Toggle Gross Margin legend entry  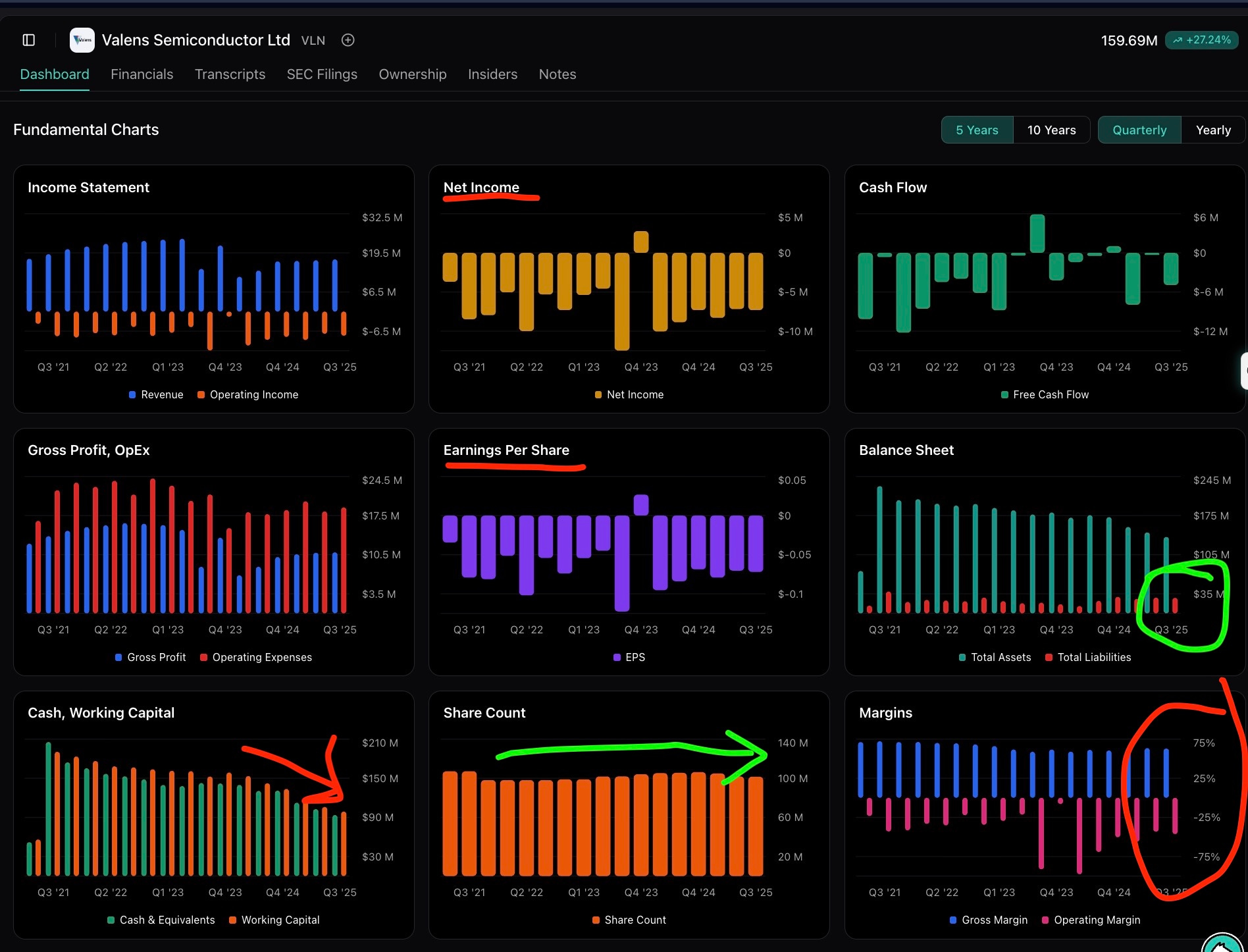[989, 920]
